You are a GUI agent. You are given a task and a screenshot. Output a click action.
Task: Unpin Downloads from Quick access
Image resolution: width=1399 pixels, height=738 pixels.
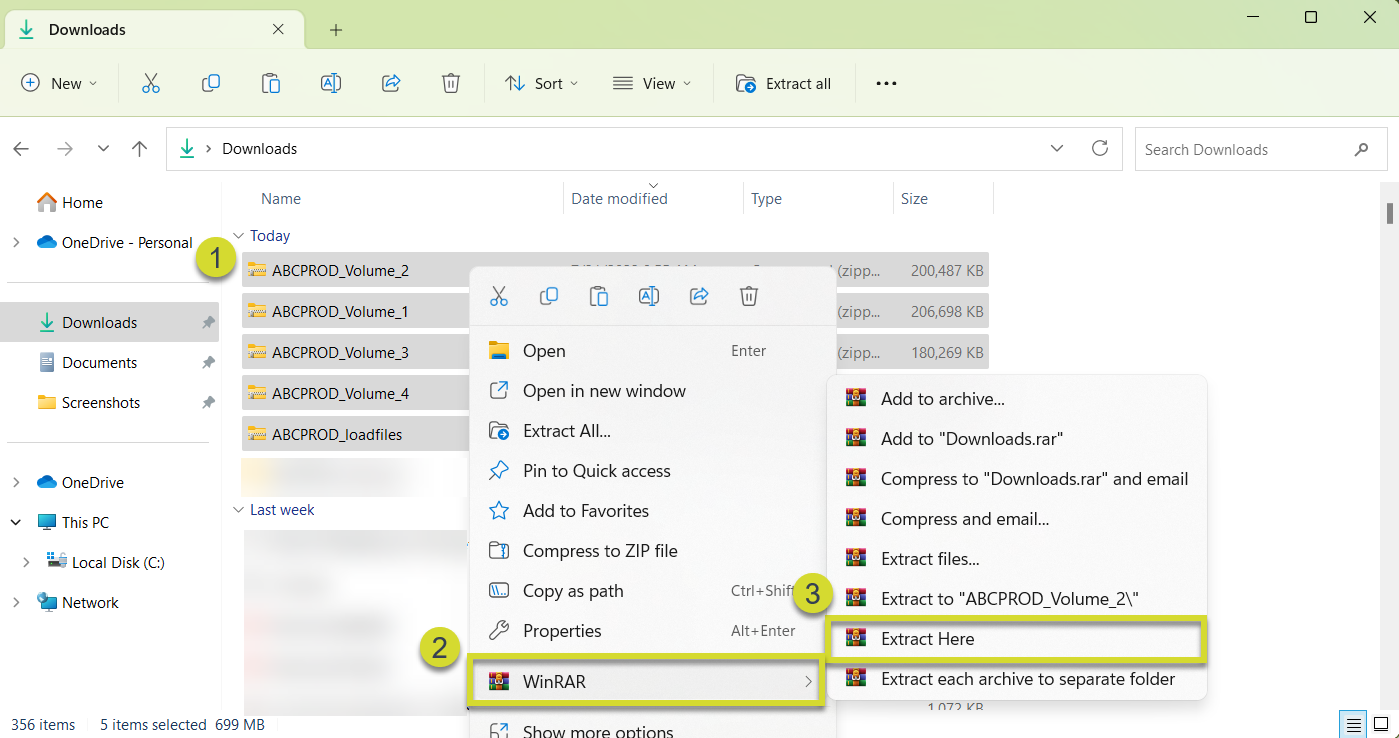[208, 323]
